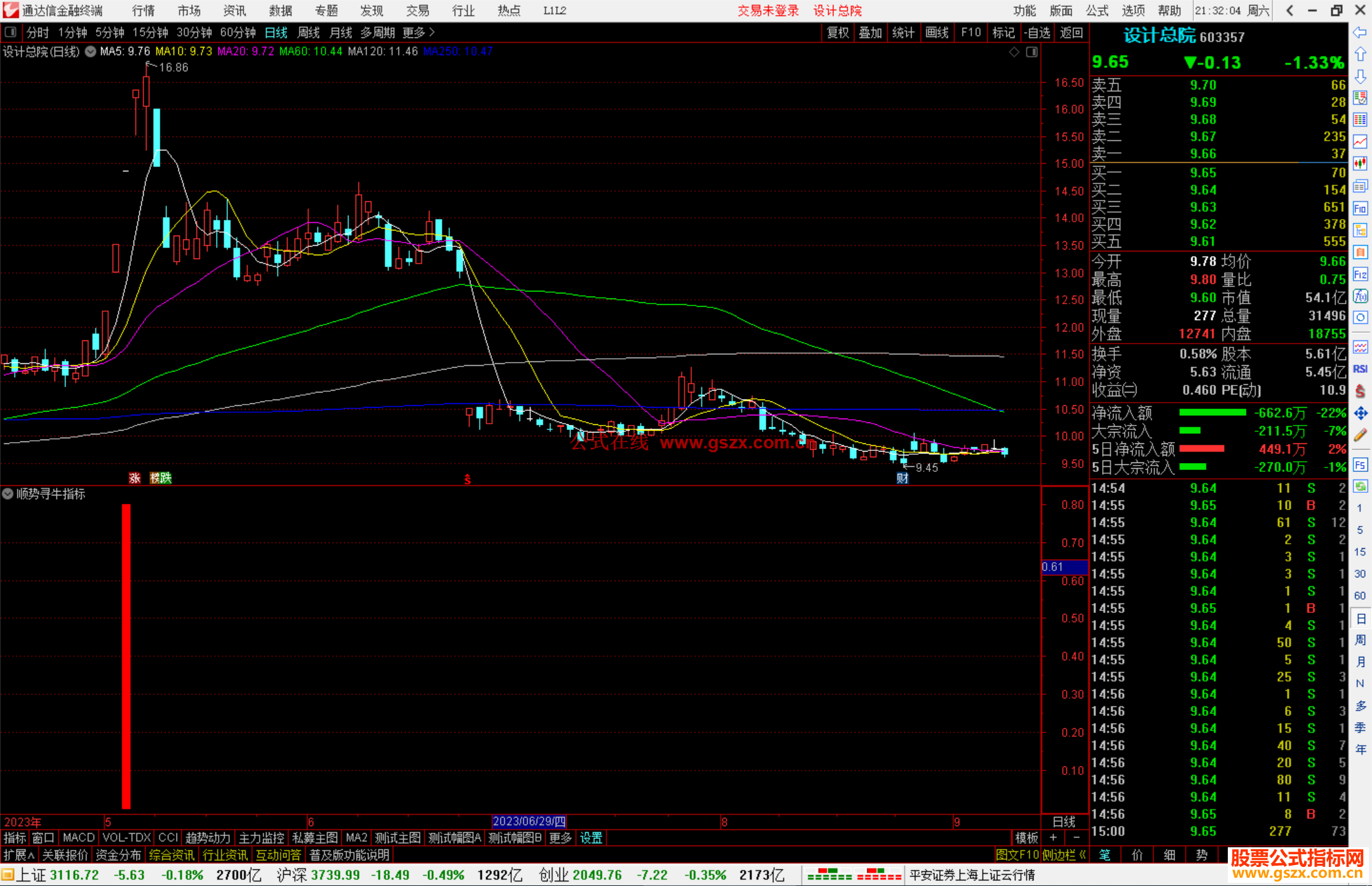The width and height of the screenshot is (1372, 886).
Task: Expand the 更多 period options
Action: [419, 32]
